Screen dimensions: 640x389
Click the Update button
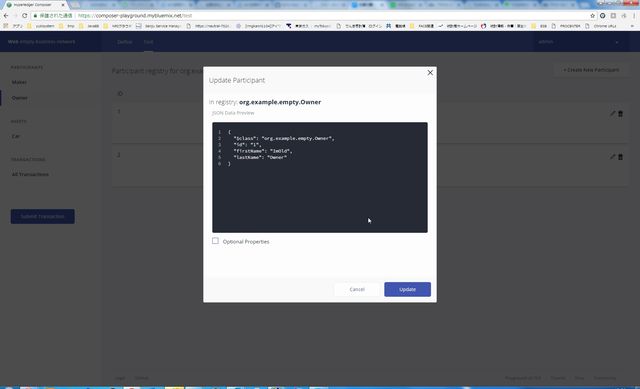407,289
